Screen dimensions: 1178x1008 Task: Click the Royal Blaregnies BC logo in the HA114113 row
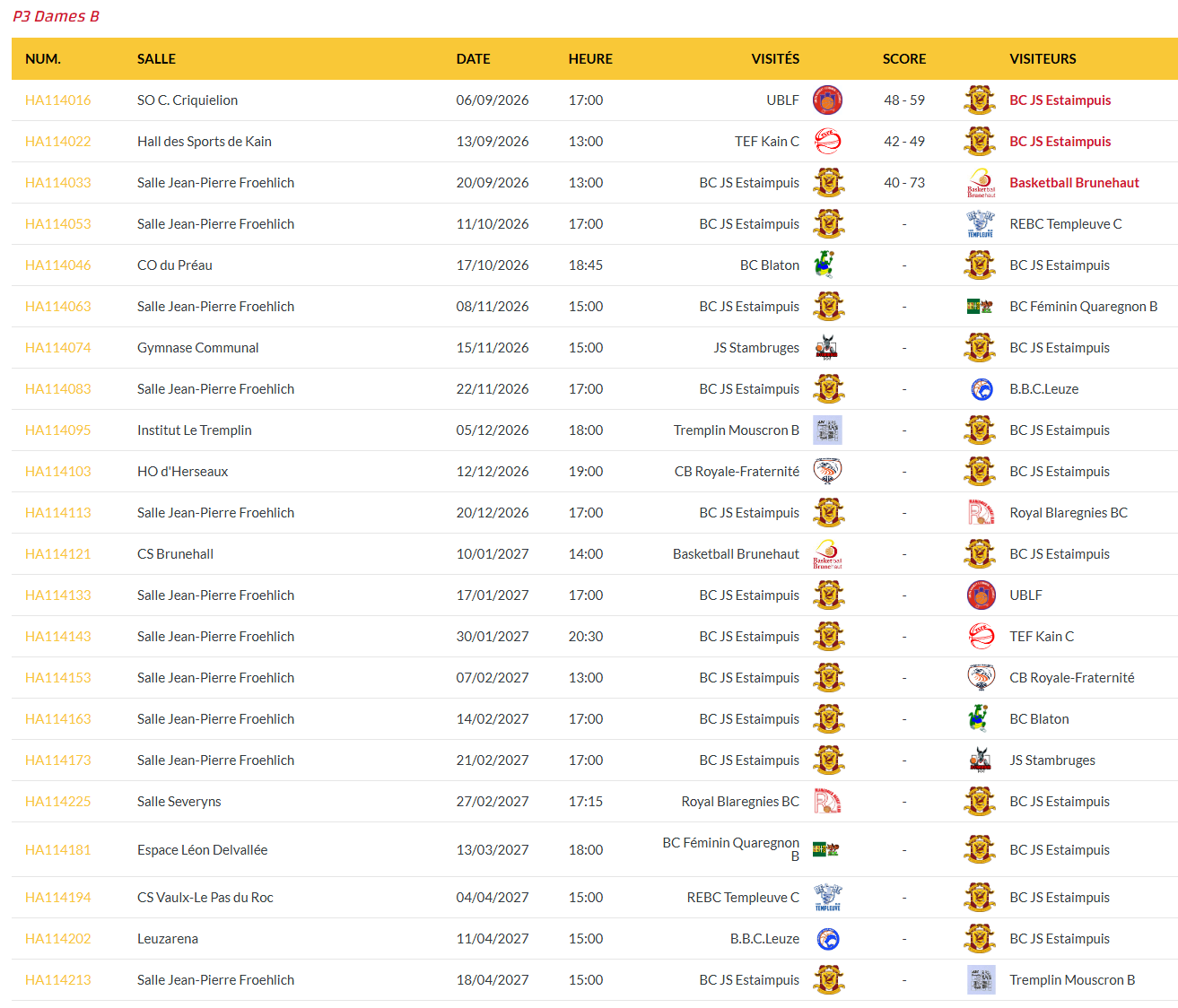tap(981, 513)
